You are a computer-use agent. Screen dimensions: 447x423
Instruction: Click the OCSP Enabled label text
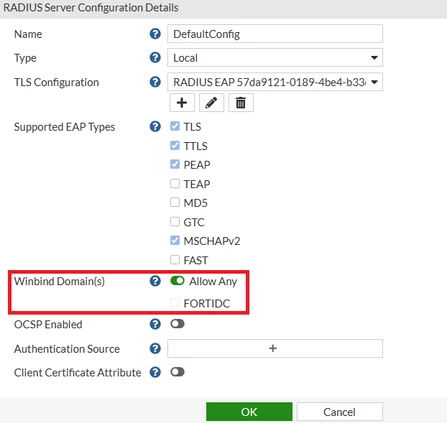(x=48, y=324)
